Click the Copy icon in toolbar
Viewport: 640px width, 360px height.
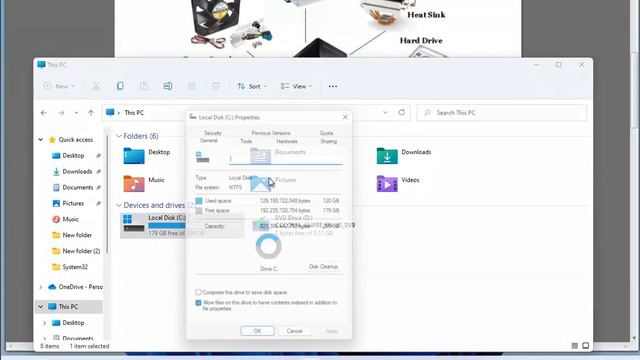120,86
